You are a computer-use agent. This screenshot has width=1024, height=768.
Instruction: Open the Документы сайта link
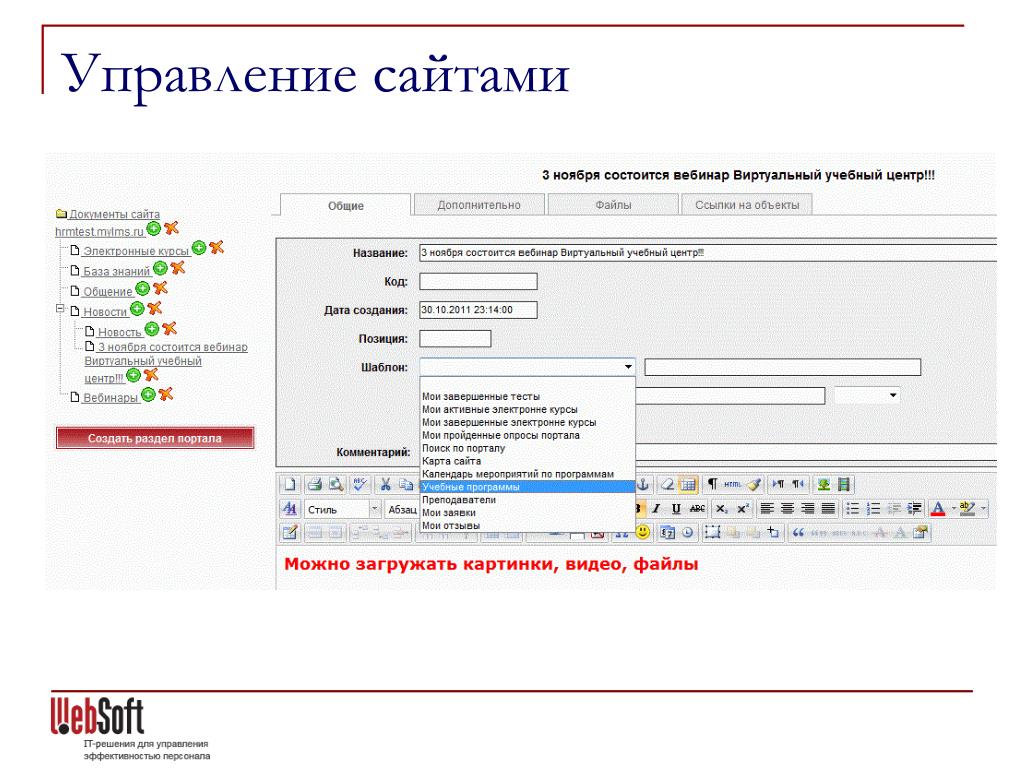(x=114, y=214)
